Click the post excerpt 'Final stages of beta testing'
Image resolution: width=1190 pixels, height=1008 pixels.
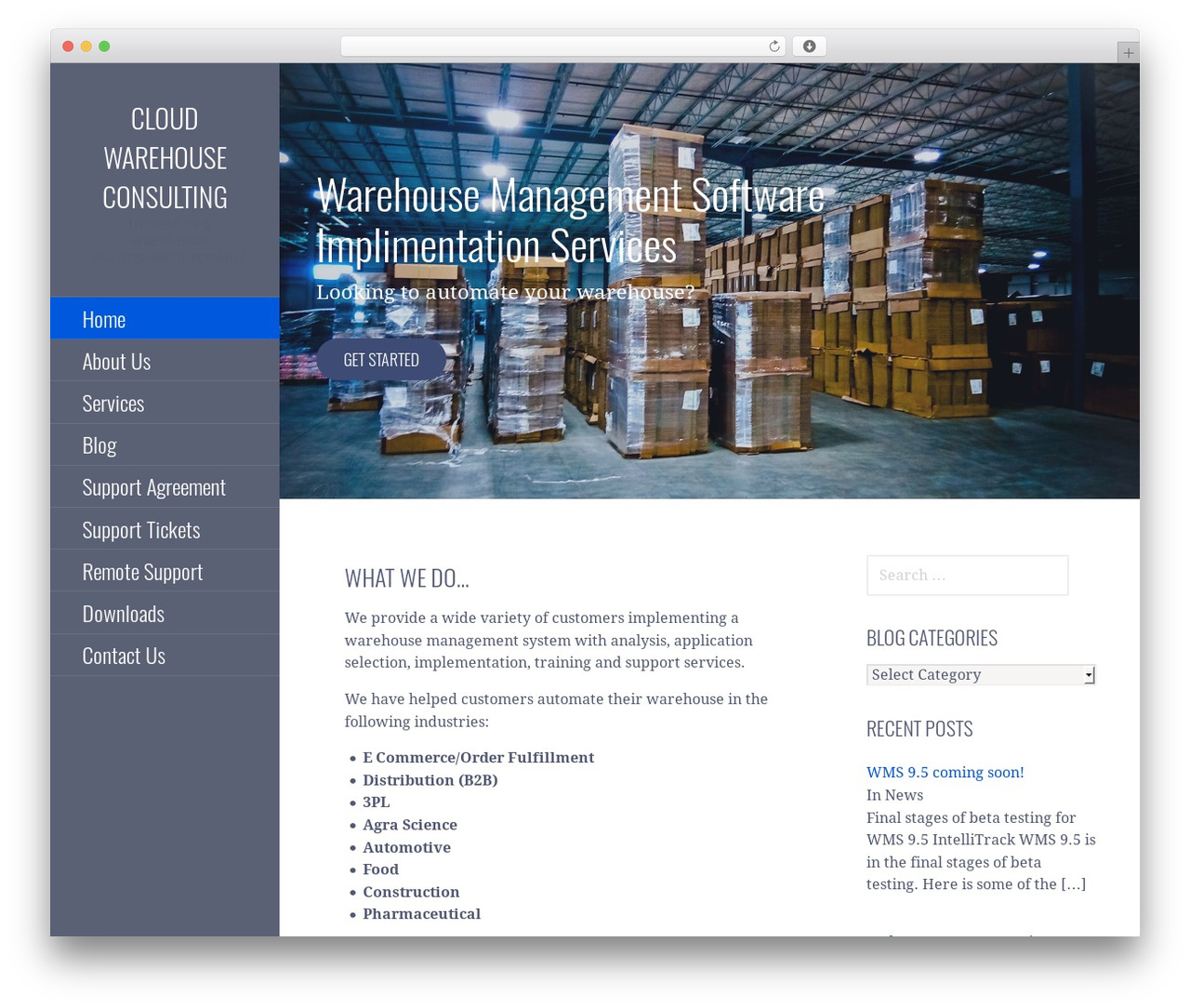981,851
